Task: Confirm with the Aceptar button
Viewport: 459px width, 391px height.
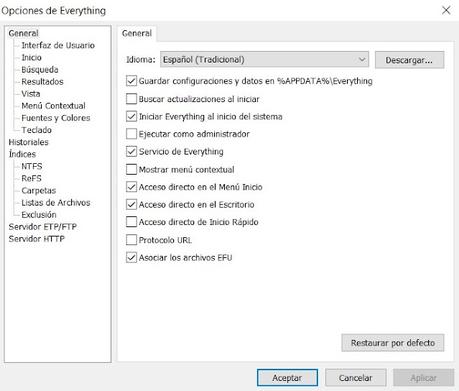Action: [287, 378]
